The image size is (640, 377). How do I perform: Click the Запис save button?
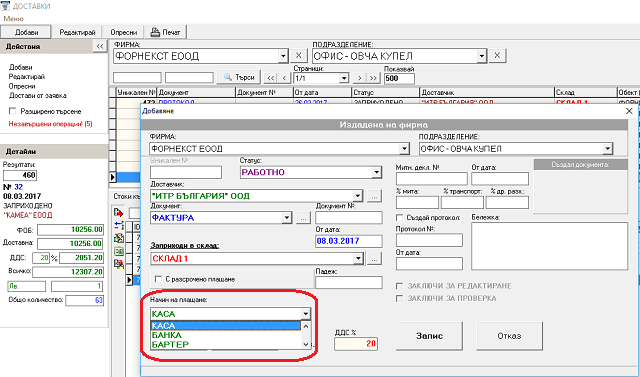point(429,336)
